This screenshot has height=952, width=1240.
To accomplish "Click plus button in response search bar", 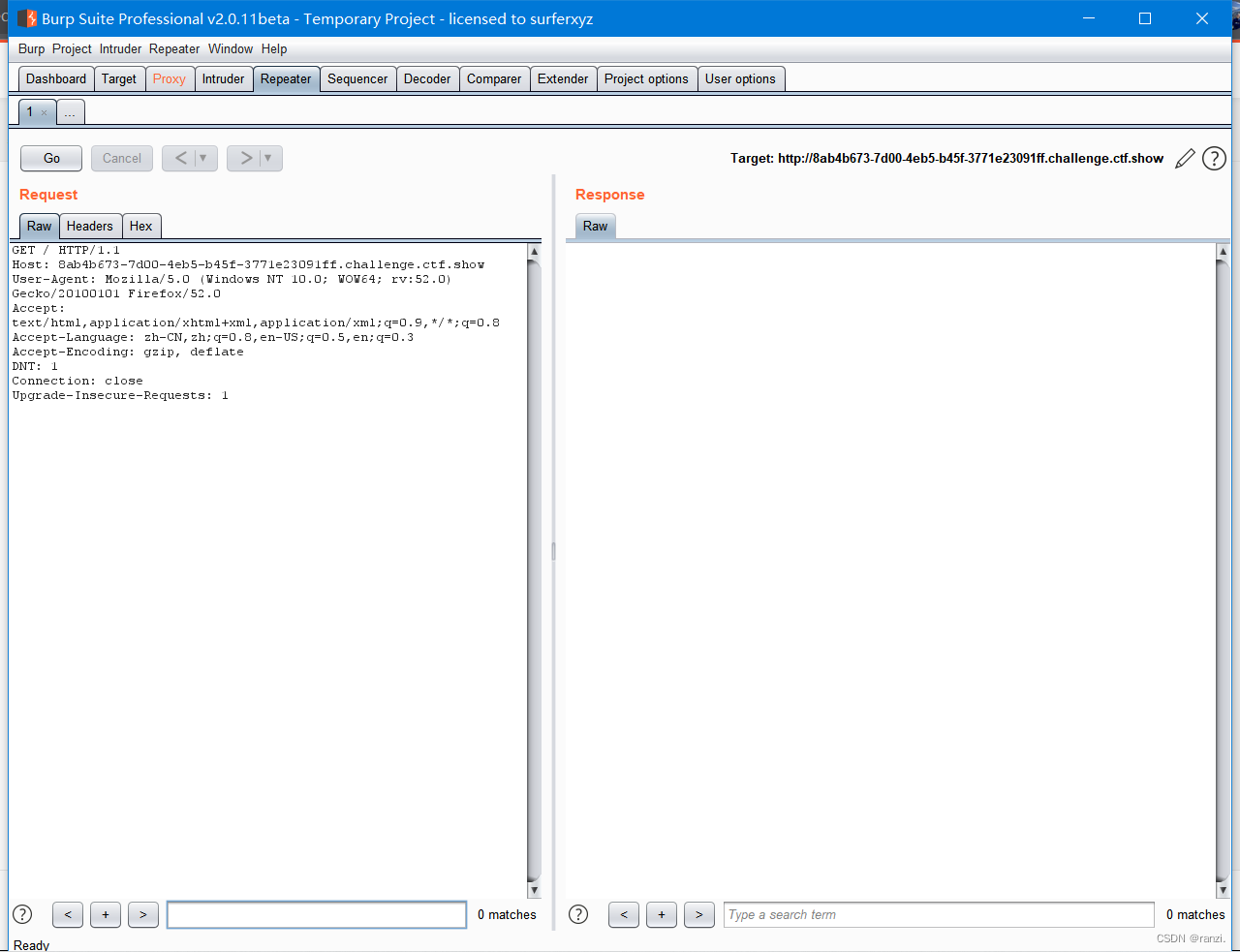I will 662,914.
